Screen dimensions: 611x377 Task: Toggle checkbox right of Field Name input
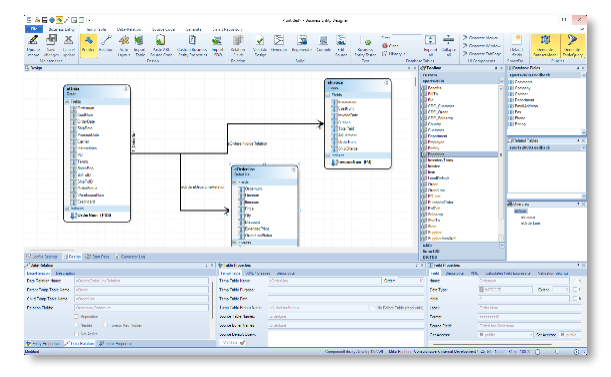click(x=575, y=281)
